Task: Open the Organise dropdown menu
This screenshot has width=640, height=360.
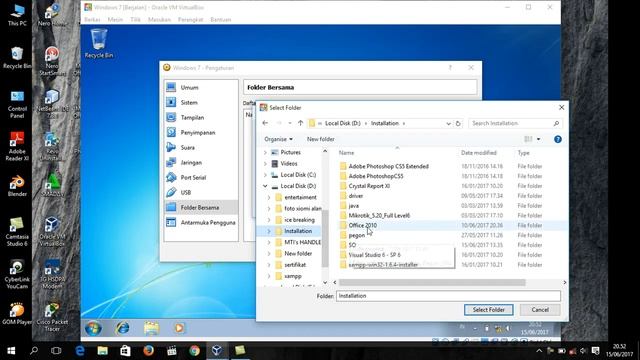Action: pyautogui.click(x=278, y=139)
